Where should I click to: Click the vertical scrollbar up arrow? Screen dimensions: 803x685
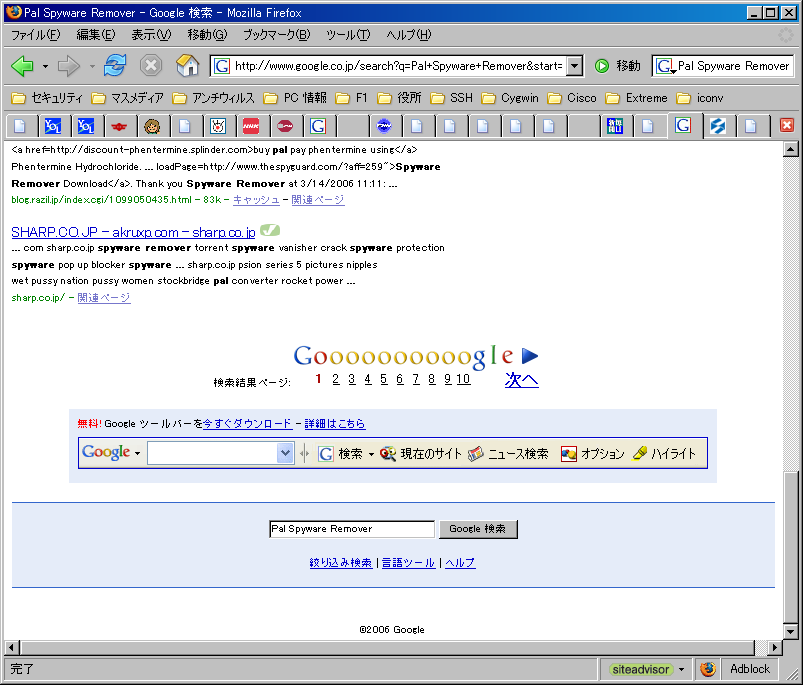point(791,149)
